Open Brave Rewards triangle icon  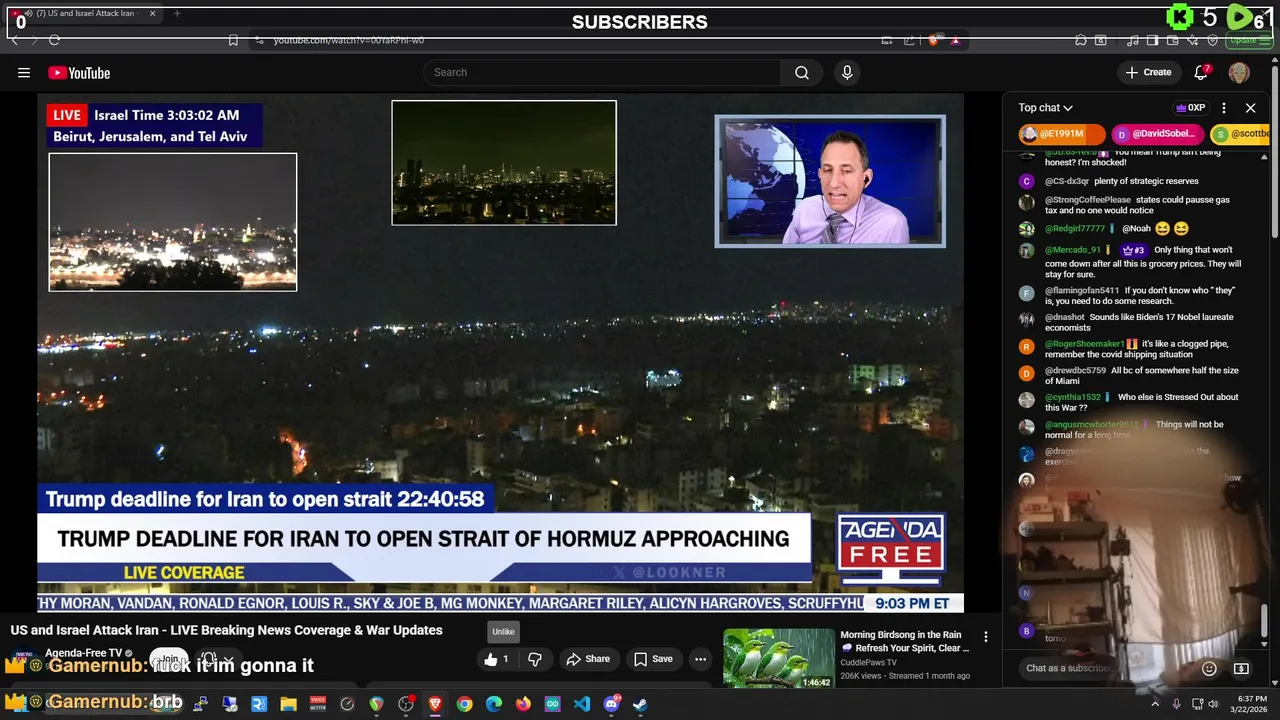[955, 40]
